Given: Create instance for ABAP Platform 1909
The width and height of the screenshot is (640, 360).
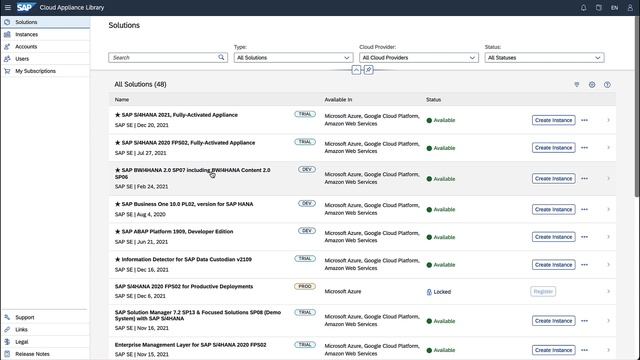Looking at the screenshot, I should (x=553, y=237).
